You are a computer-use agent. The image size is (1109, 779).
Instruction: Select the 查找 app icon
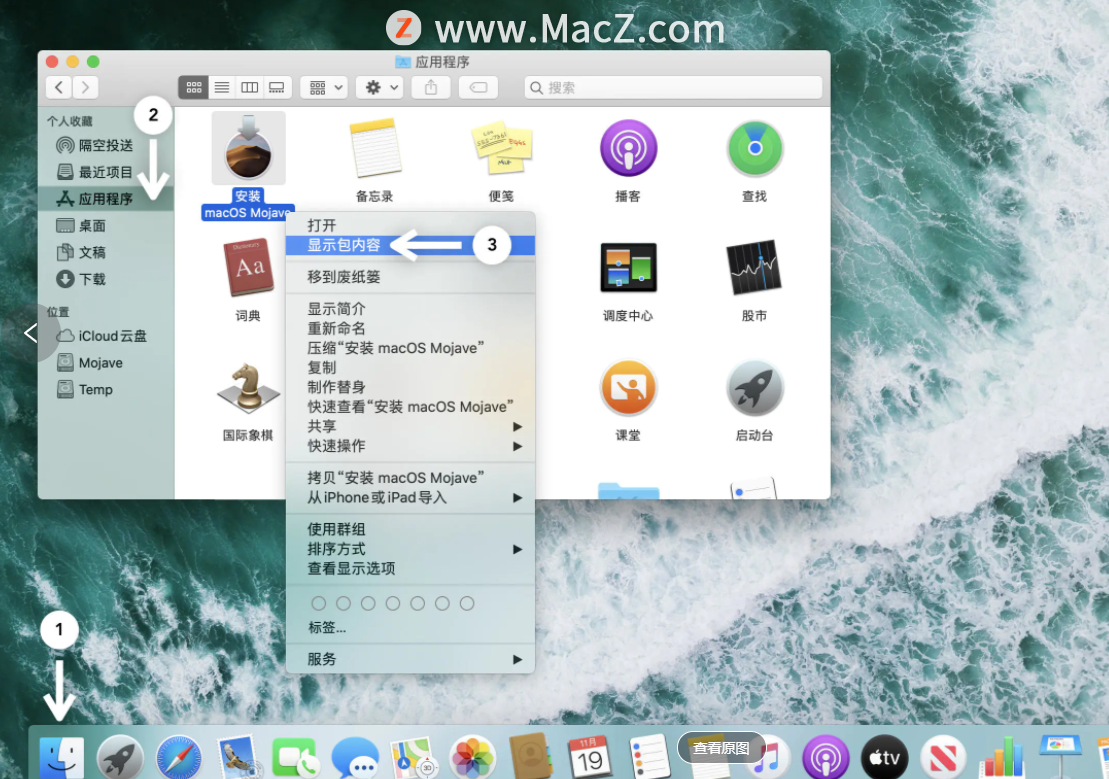(755, 148)
